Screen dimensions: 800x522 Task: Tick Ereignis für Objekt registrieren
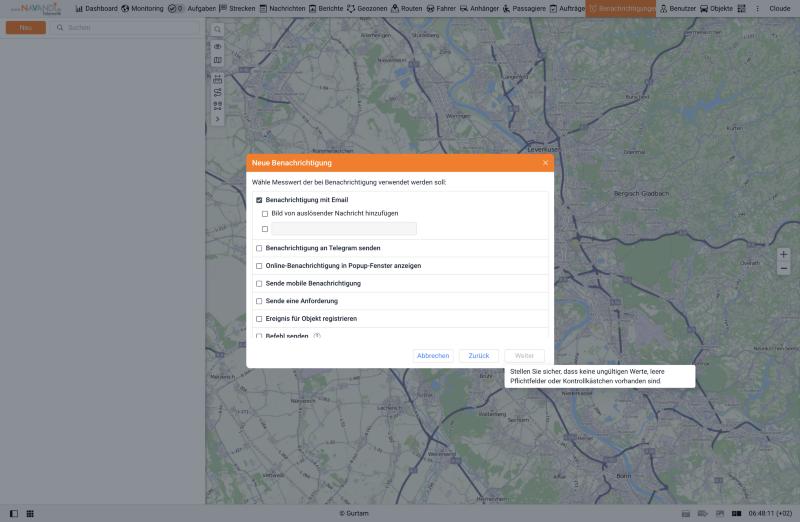point(259,319)
